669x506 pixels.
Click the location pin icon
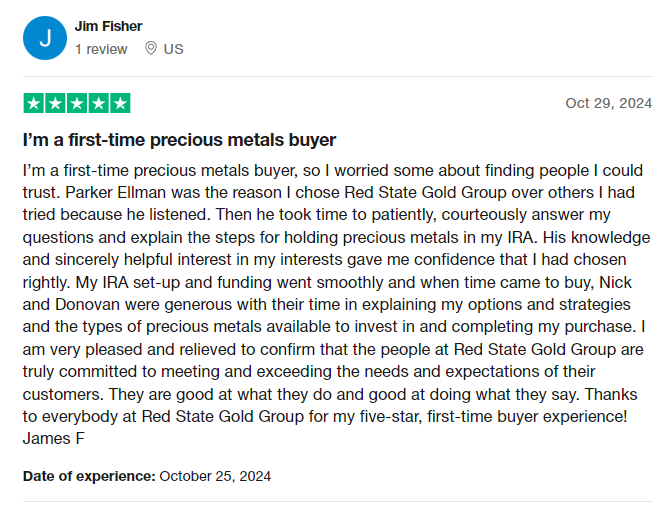pyautogui.click(x=151, y=48)
